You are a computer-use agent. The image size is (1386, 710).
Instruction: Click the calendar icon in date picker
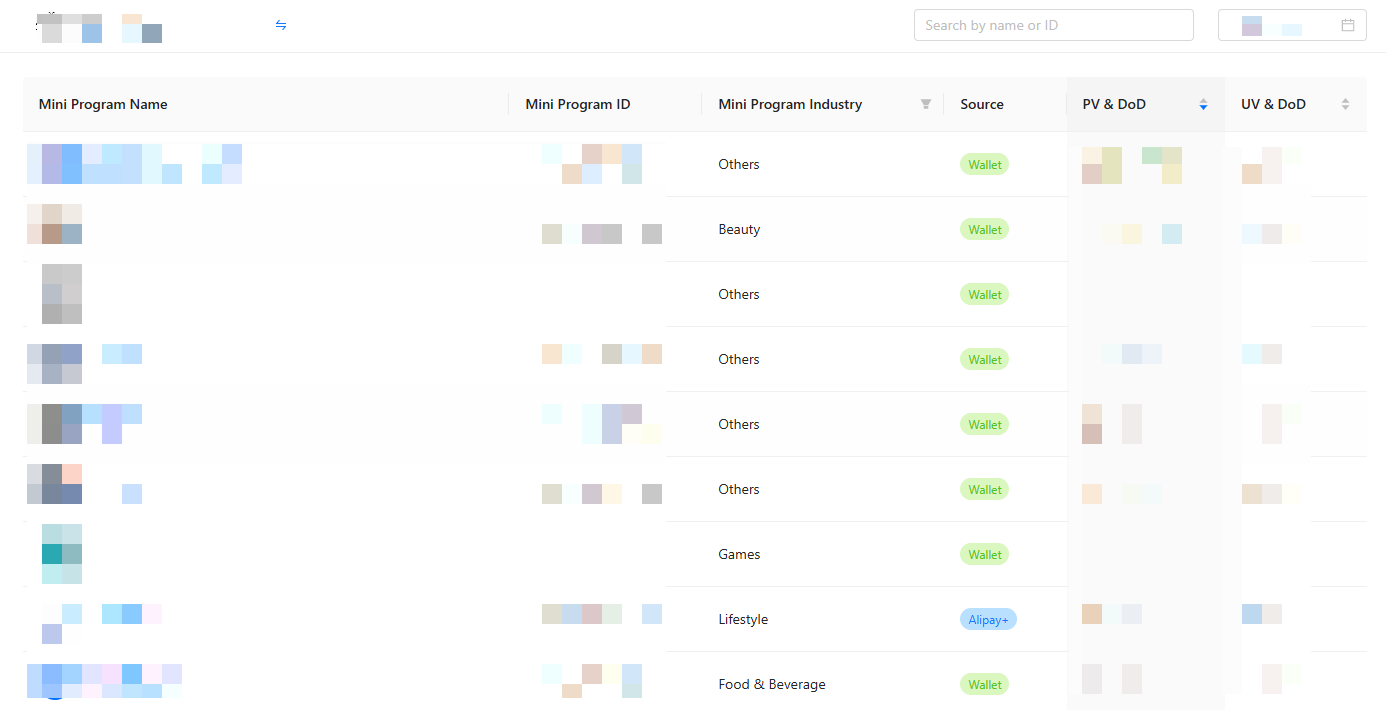coord(1348,25)
